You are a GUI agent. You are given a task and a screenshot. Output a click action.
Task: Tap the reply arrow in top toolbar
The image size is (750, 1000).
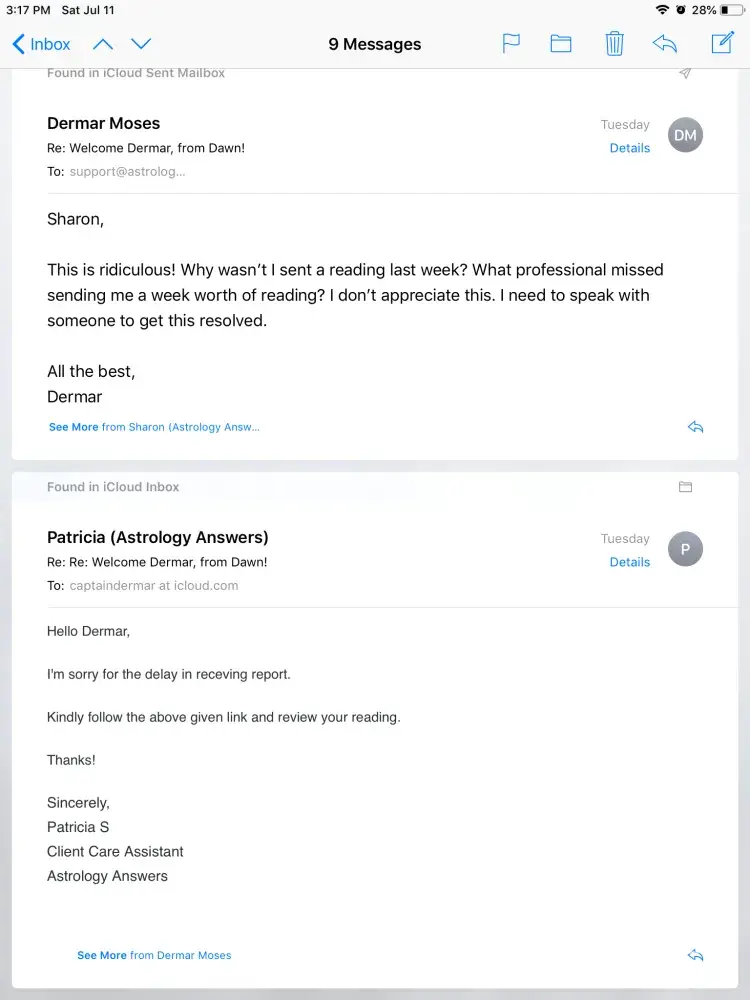click(664, 44)
